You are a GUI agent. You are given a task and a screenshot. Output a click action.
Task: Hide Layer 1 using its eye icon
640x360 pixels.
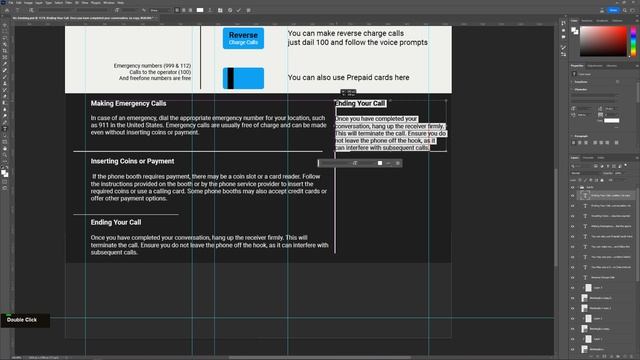[x=573, y=339]
